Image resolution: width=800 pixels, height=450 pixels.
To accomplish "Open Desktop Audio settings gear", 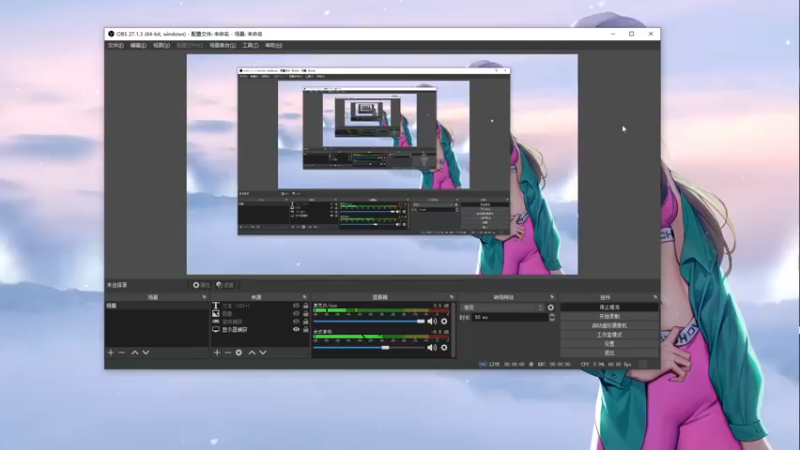I will pos(444,347).
